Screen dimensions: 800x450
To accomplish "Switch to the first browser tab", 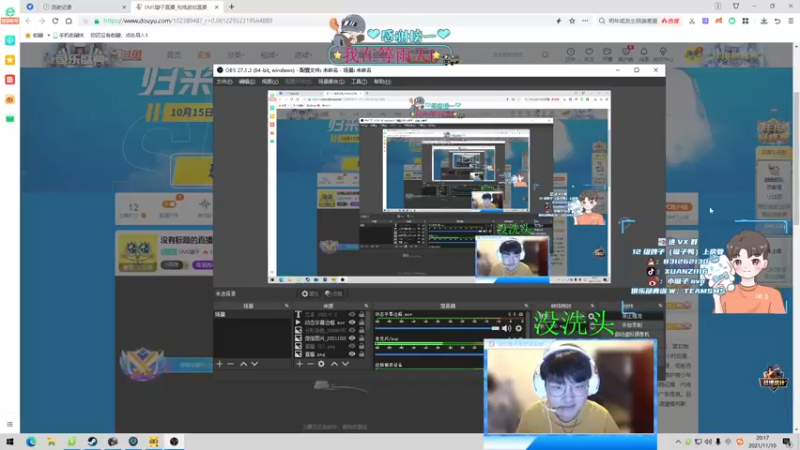I will click(82, 7).
